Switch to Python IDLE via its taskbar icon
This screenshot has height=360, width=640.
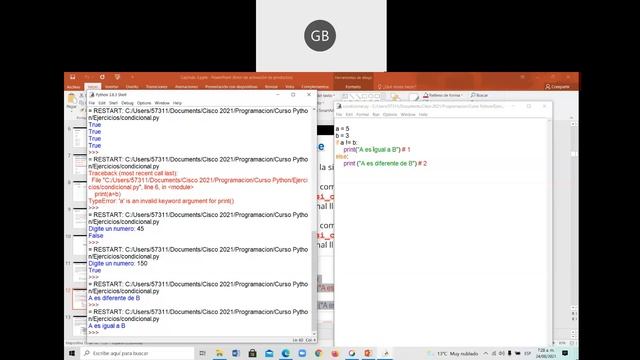pos(386,353)
